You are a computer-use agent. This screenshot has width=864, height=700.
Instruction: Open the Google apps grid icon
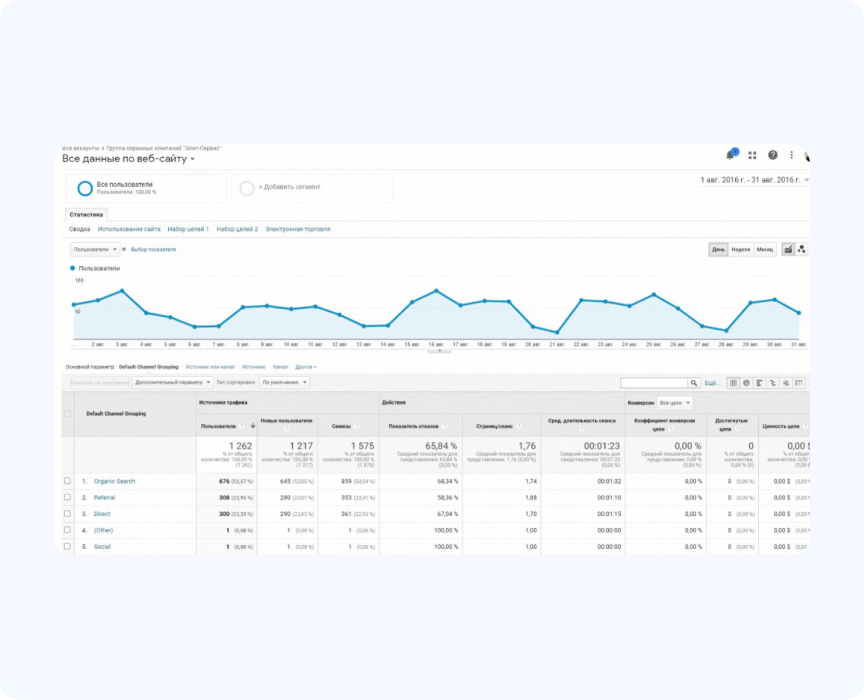point(752,155)
